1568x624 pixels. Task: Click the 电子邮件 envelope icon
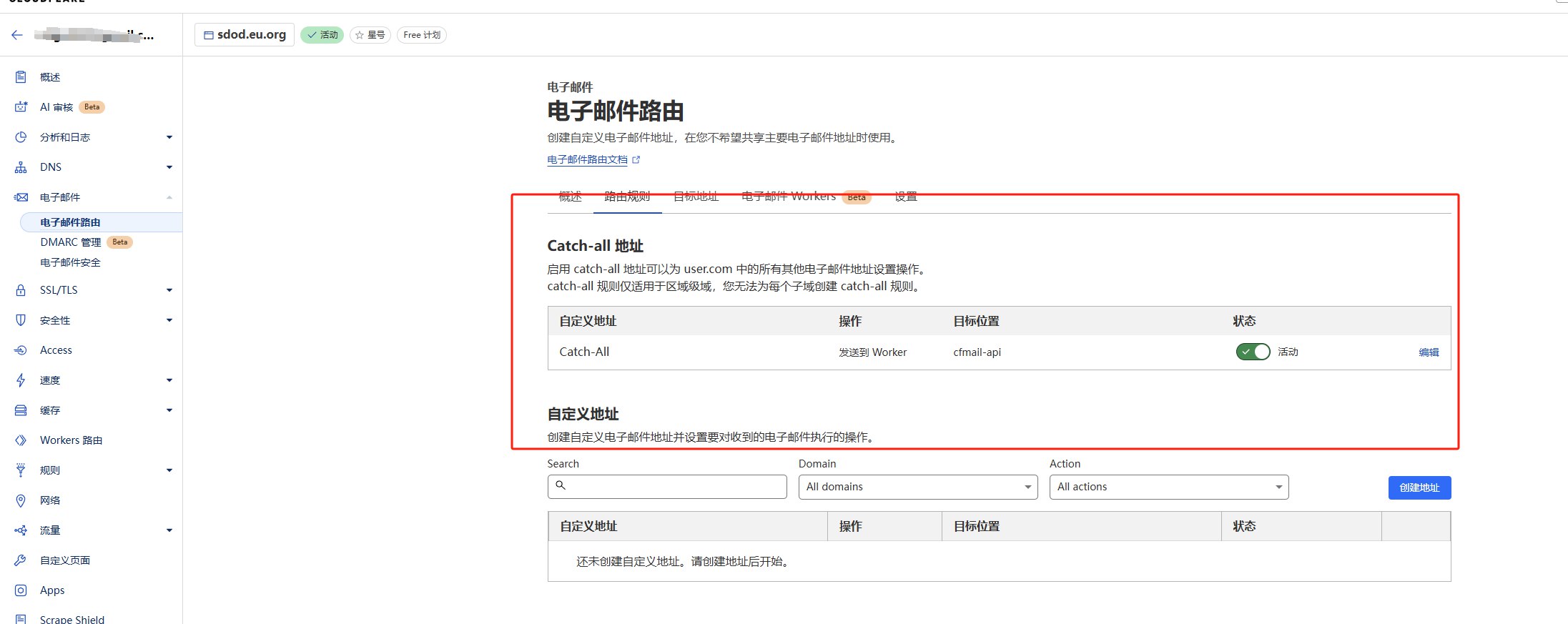point(21,197)
